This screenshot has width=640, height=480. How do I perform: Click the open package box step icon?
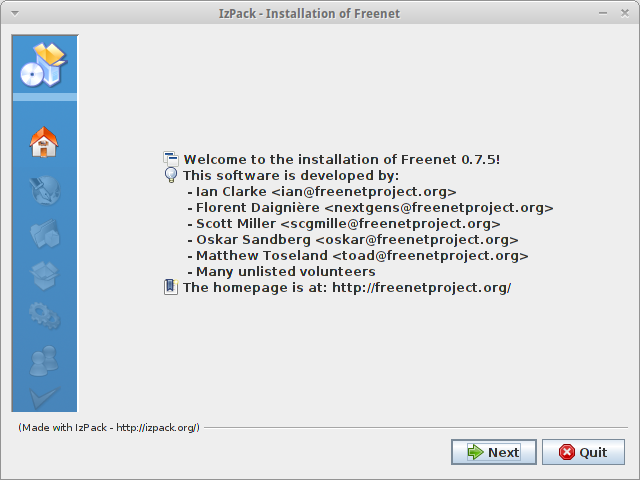pyautogui.click(x=44, y=276)
